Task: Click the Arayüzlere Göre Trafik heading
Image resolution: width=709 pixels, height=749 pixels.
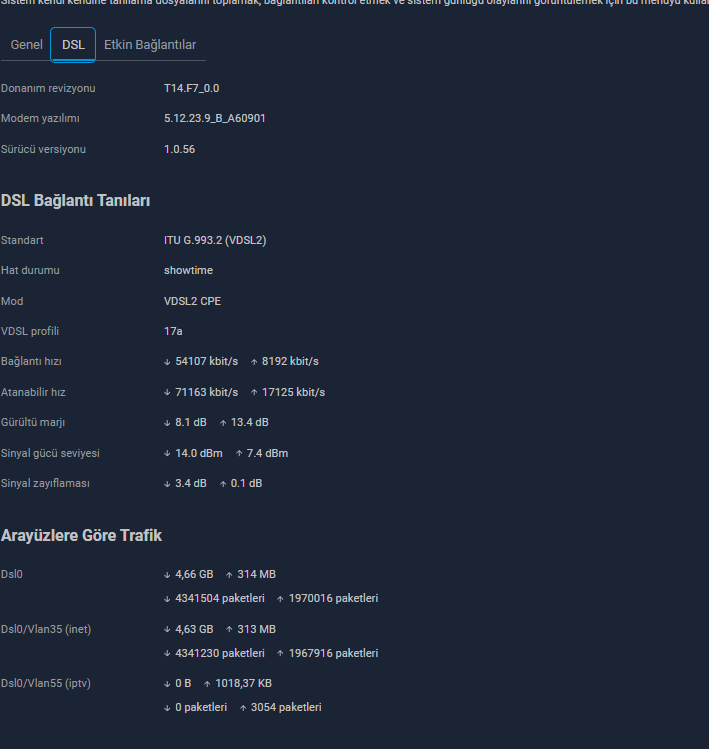Action: point(81,536)
